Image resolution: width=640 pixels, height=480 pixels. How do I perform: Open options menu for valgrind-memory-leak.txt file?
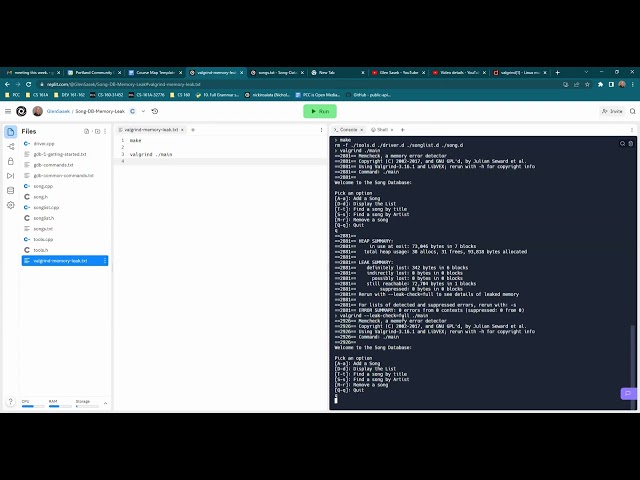click(103, 261)
